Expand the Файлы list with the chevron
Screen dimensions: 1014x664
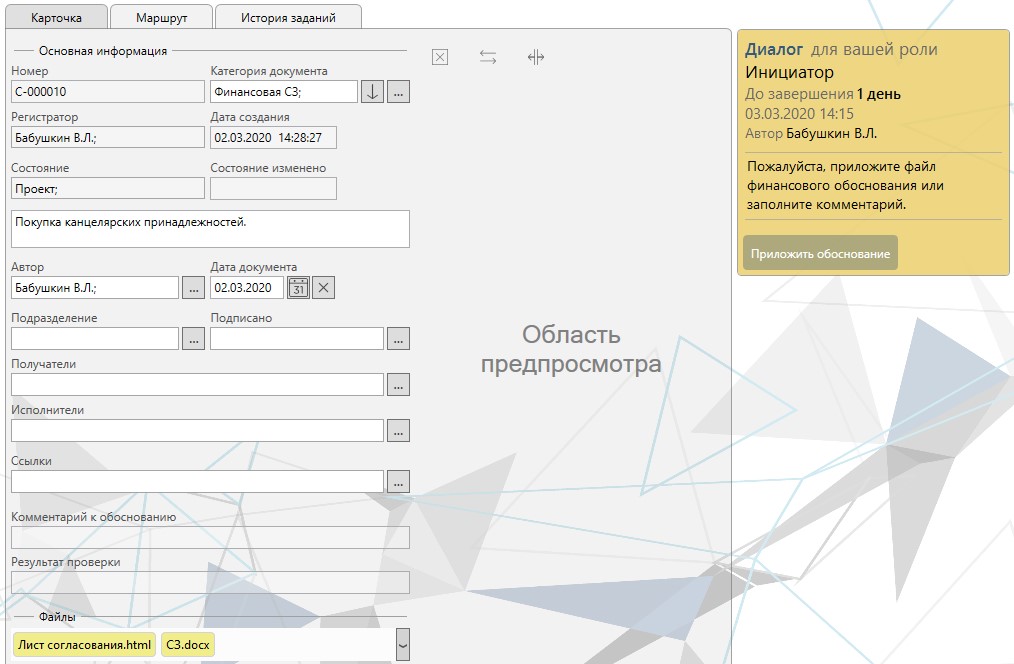pyautogui.click(x=403, y=645)
